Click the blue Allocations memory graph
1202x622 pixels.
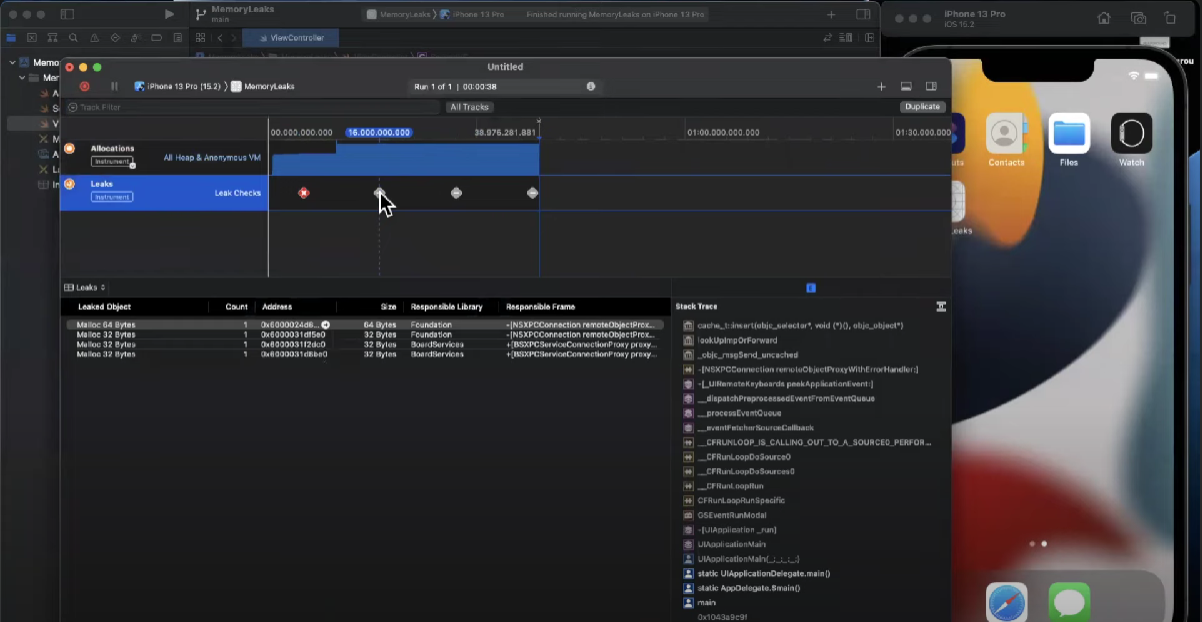pos(405,159)
